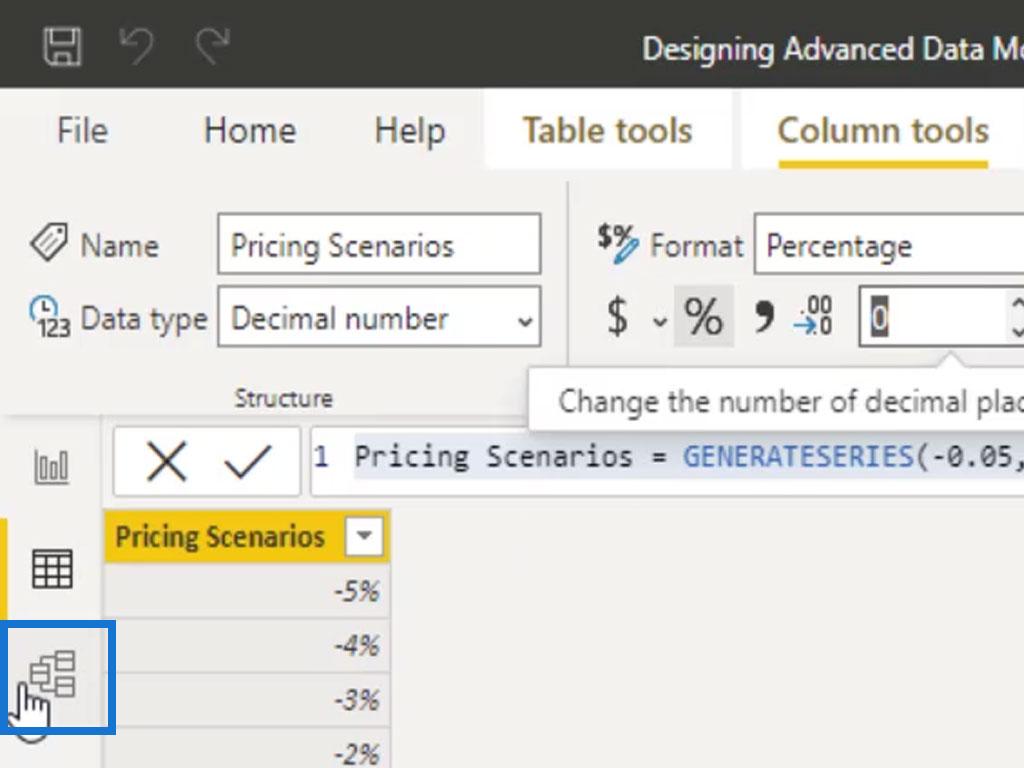Toggle thousands separator comma button
This screenshot has width=1024, height=768.
pyautogui.click(x=764, y=318)
